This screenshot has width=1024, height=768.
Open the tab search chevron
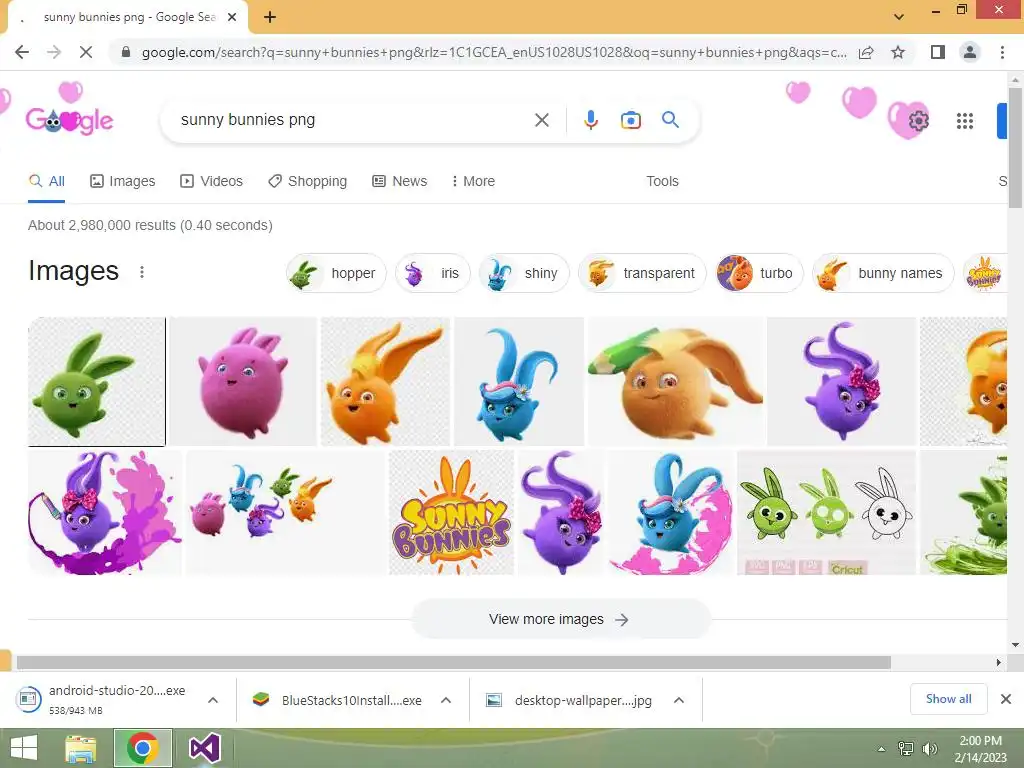pos(899,17)
